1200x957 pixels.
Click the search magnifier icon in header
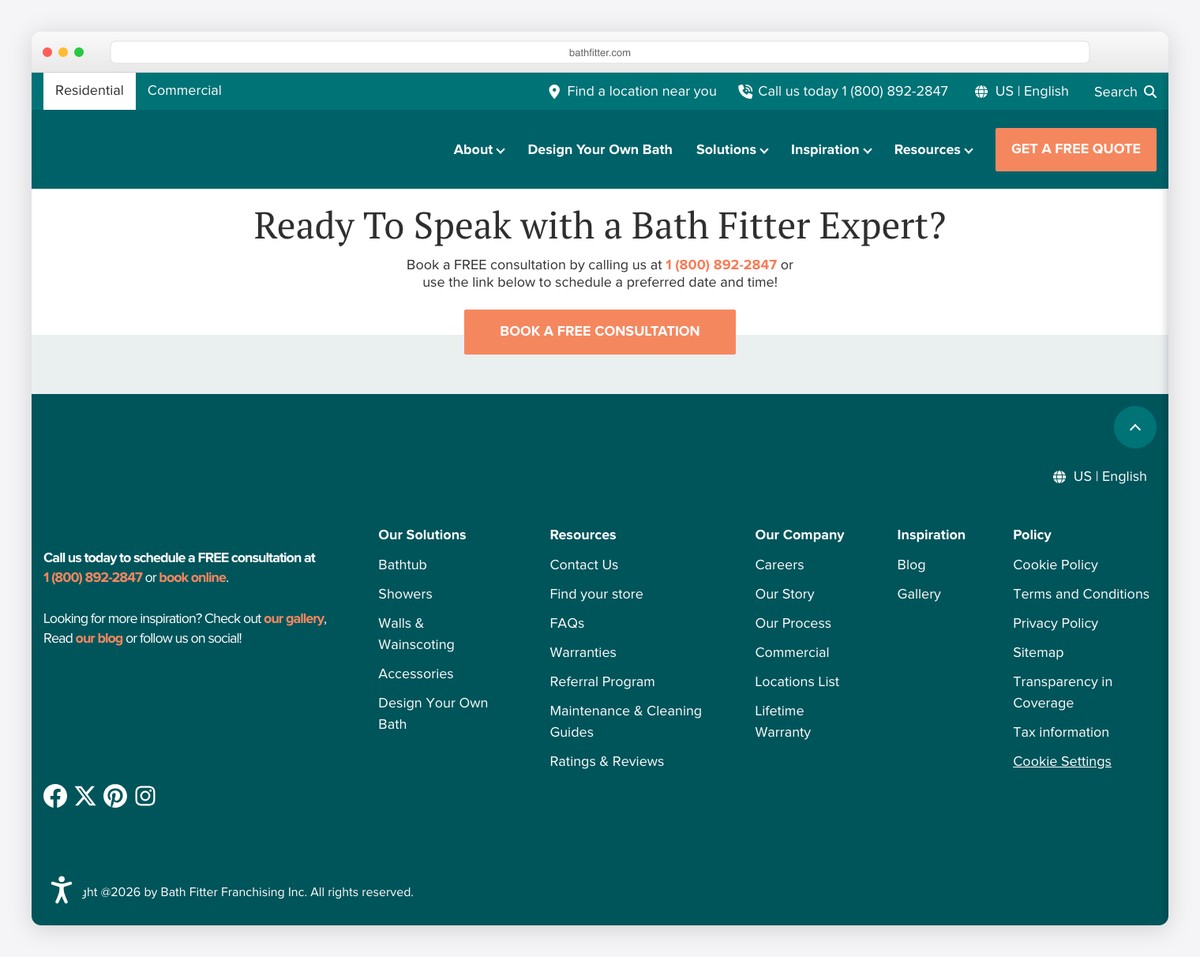coord(1150,91)
